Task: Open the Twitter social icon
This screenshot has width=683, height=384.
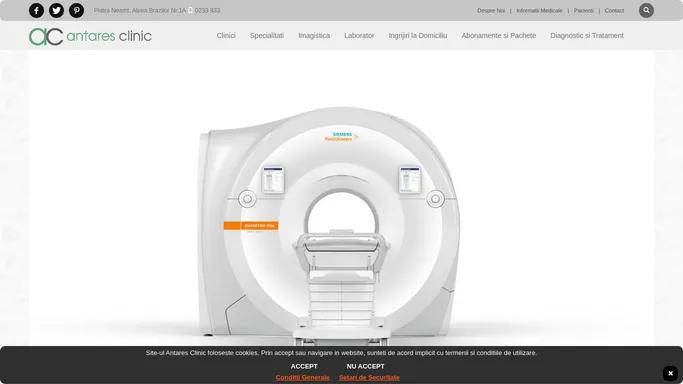Action: click(x=56, y=10)
